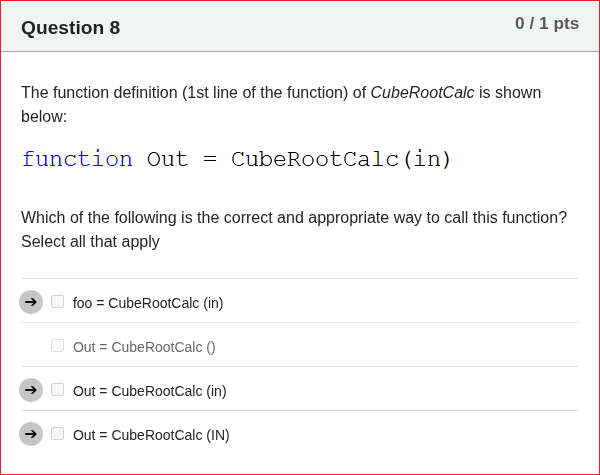Screen dimensions: 600x475
Task: Enable the Out = CubeRootCalc (in) checkbox
Action: [58, 389]
